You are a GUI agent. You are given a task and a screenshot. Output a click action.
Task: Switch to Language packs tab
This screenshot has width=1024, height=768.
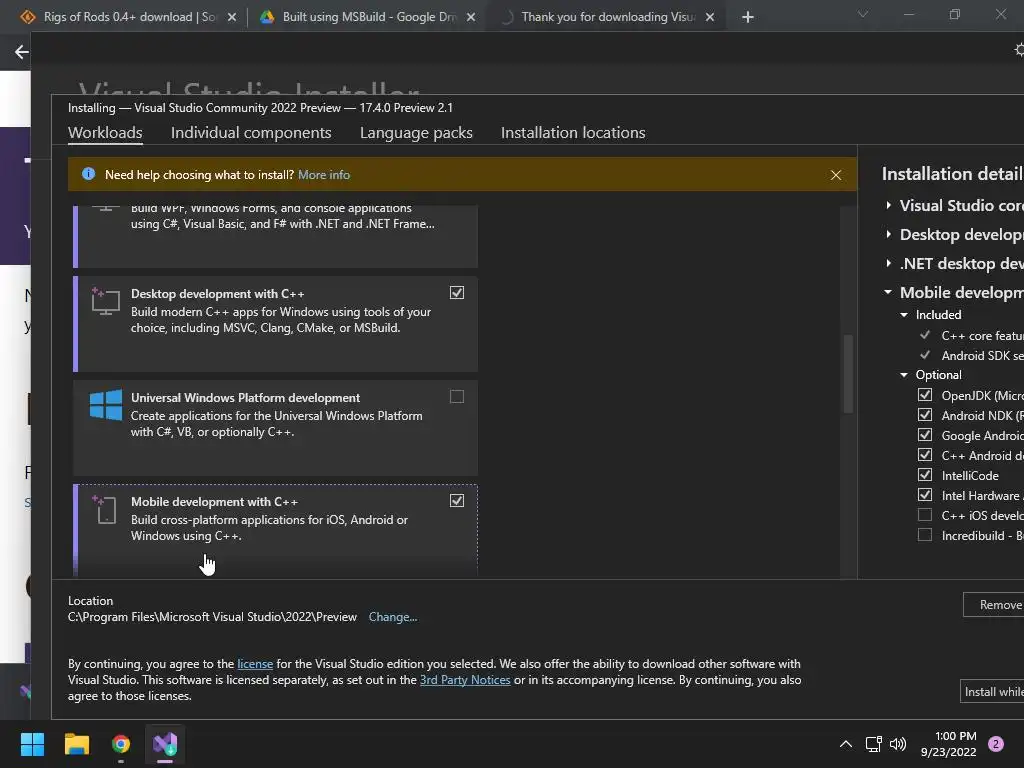[416, 133]
